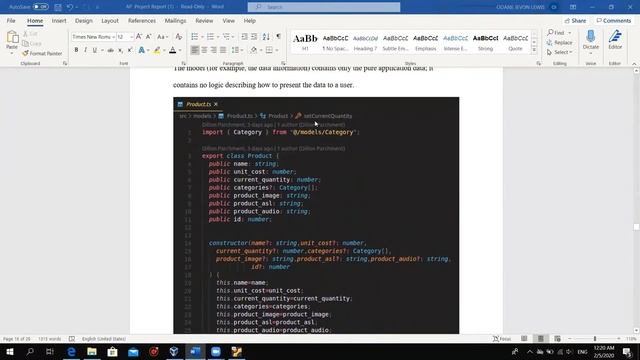Toggle Superscript formatting
640x360 pixels.
point(130,50)
